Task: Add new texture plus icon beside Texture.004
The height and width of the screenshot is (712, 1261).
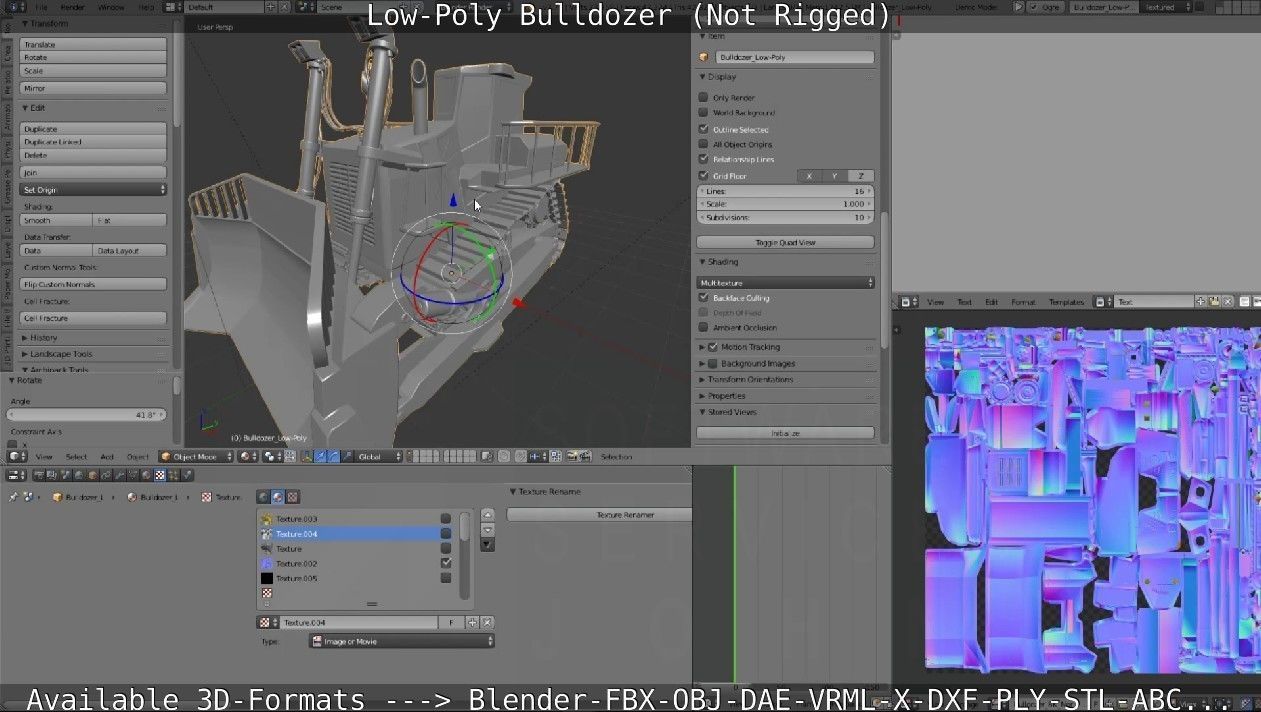Action: (x=473, y=622)
